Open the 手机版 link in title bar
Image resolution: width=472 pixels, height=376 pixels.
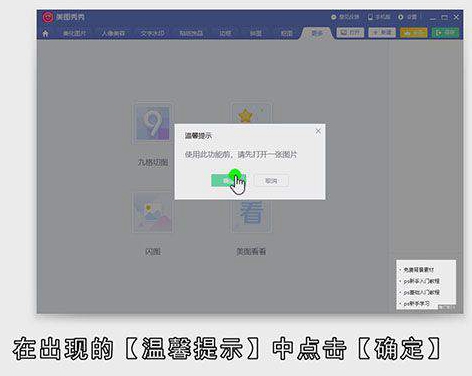[379, 17]
